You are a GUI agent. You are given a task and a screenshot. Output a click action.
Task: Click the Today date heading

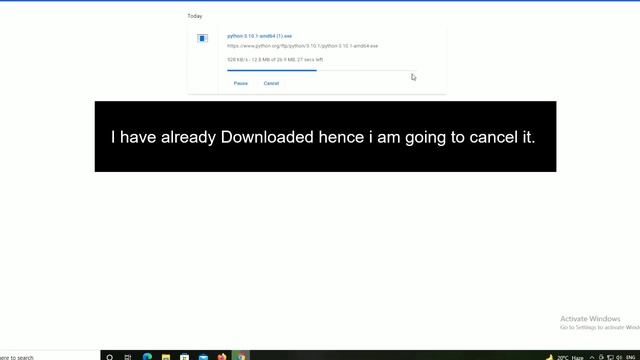coord(195,16)
